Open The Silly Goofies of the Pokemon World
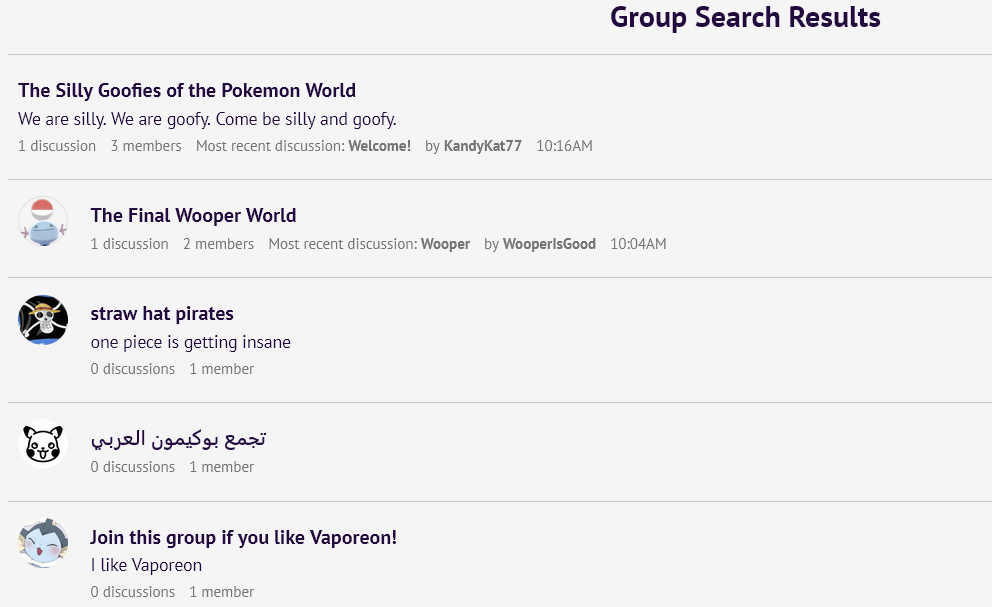The width and height of the screenshot is (992, 607). 187,91
